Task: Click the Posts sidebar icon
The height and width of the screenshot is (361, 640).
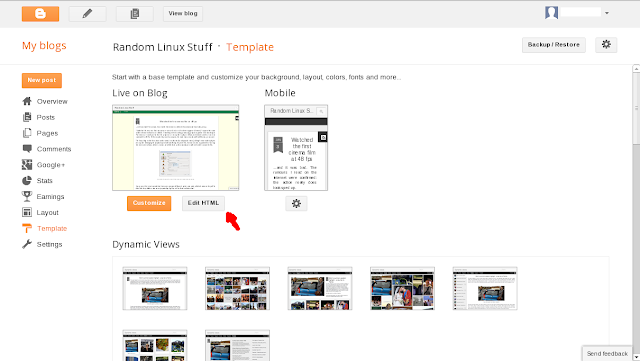Action: 27,117
